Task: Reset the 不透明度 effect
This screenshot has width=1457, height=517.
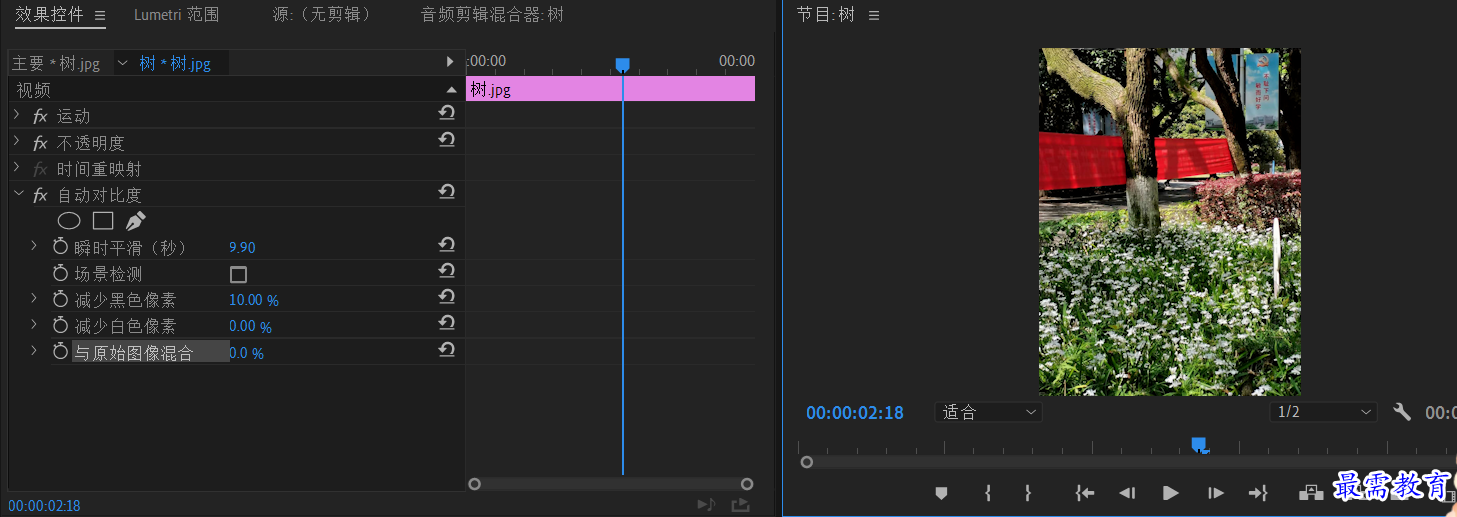Action: [447, 140]
